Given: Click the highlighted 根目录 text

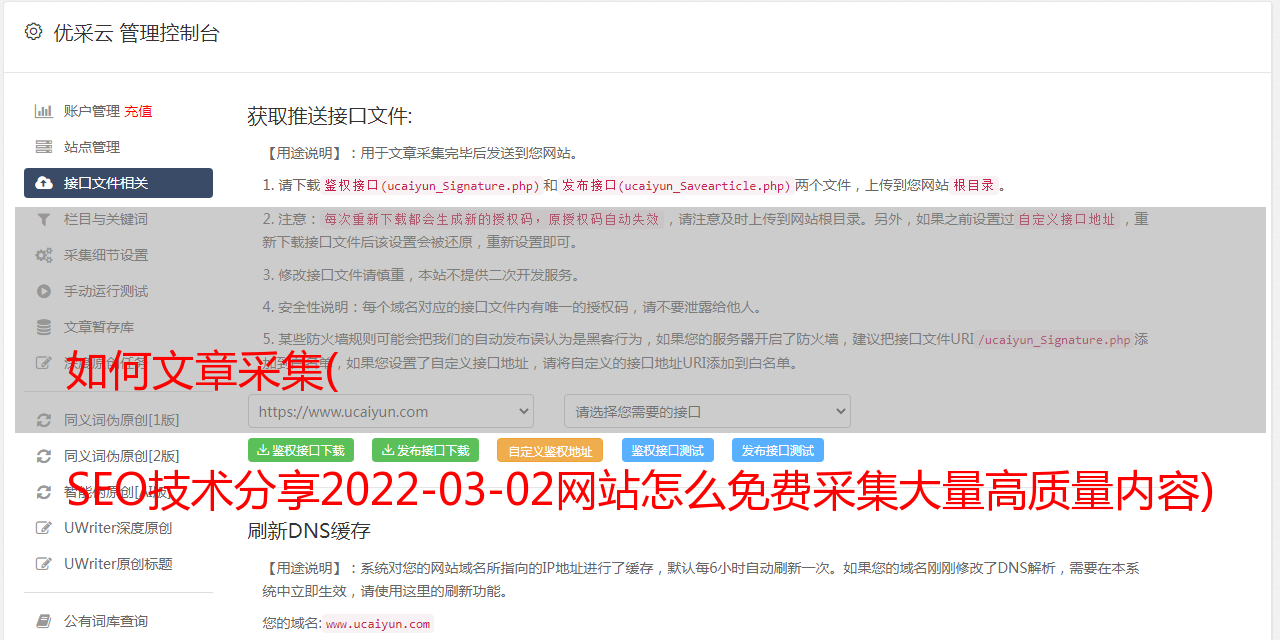Looking at the screenshot, I should pyautogui.click(x=973, y=185).
